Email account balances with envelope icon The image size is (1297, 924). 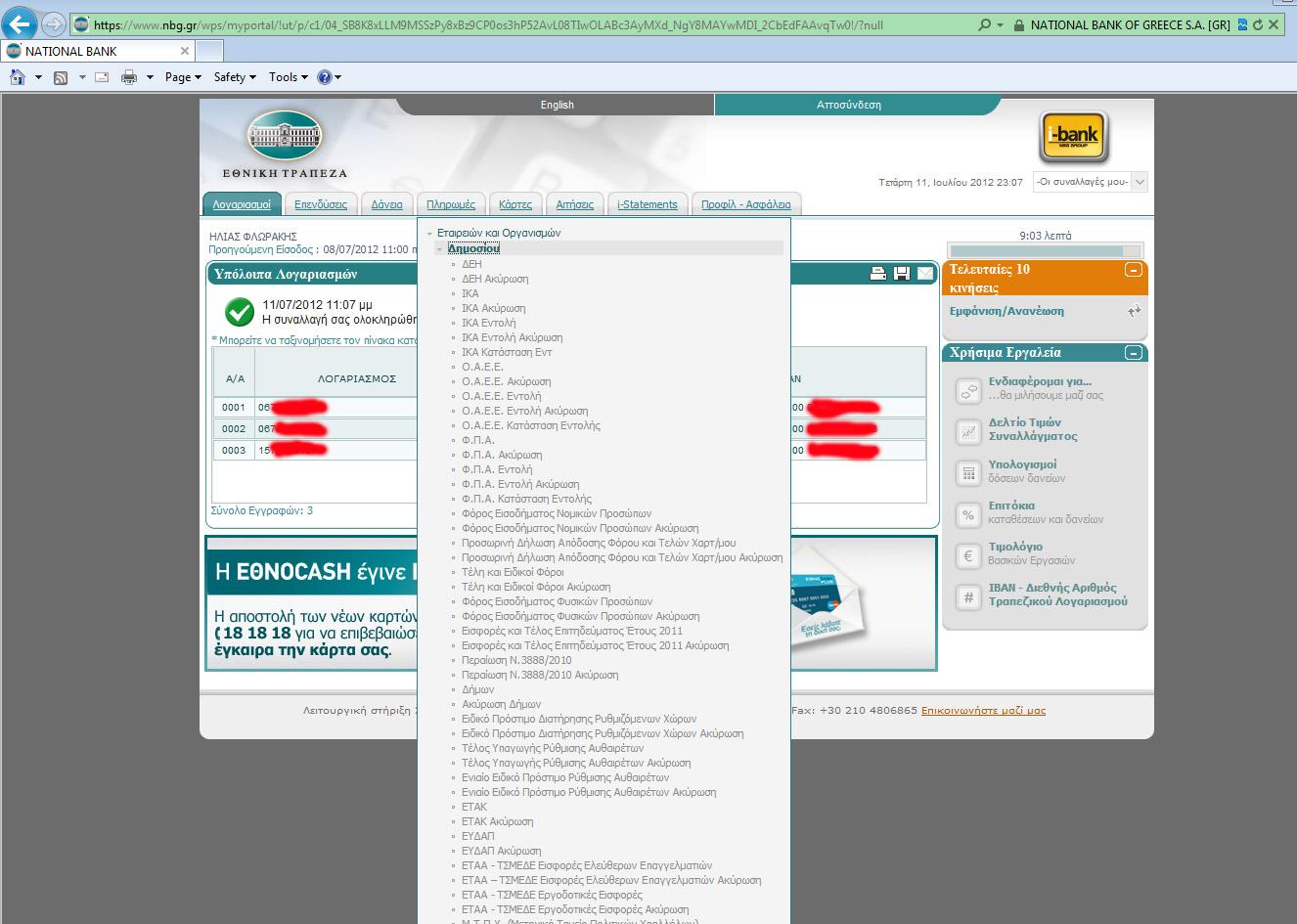[924, 274]
